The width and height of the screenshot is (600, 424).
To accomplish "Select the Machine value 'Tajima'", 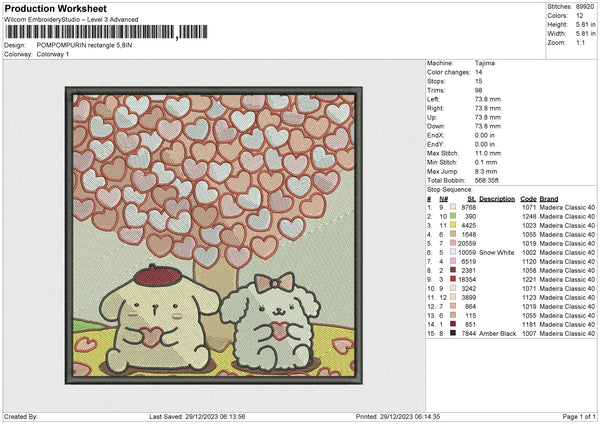I will (484, 63).
